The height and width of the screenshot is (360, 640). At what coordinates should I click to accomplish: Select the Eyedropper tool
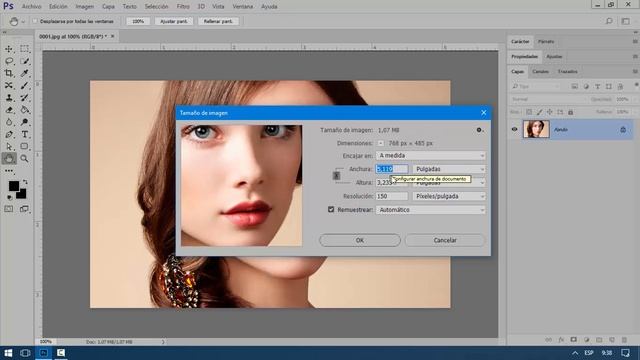coord(24,73)
